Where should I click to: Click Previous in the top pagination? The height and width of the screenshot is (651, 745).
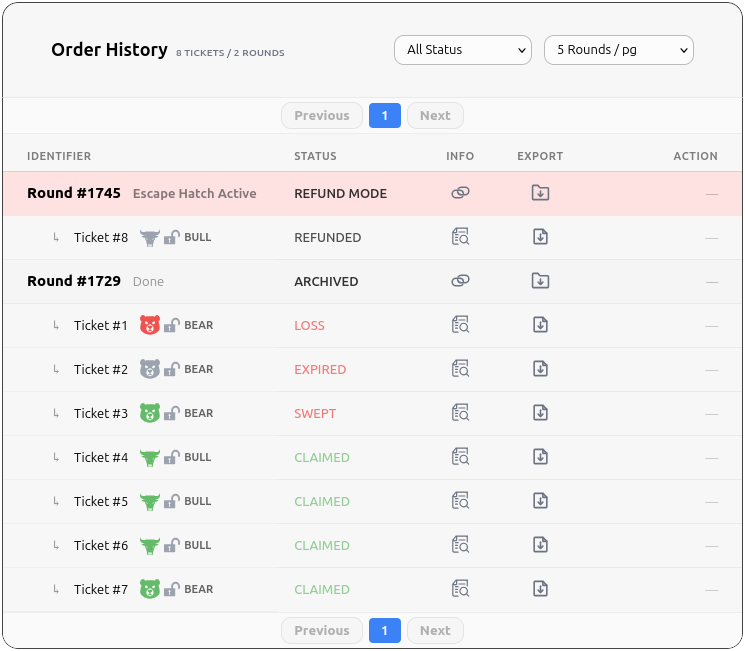point(322,116)
